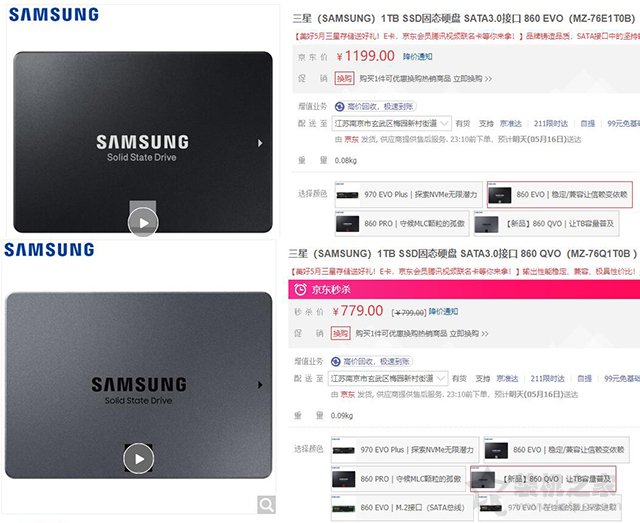Select 860 PRO option in upper listing
The image size is (640, 523).
coord(402,224)
